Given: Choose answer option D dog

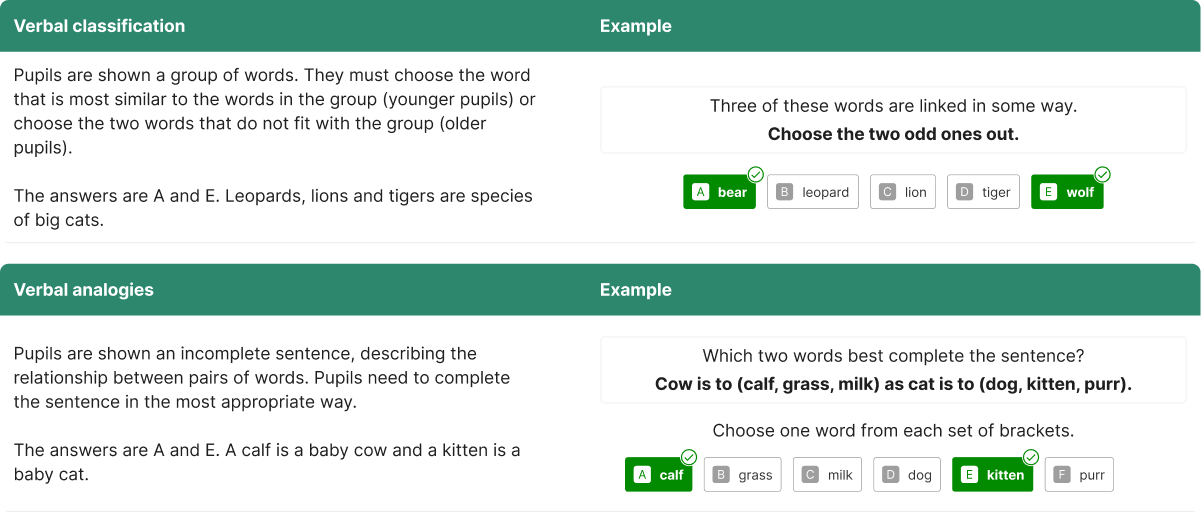Looking at the screenshot, I should point(907,475).
